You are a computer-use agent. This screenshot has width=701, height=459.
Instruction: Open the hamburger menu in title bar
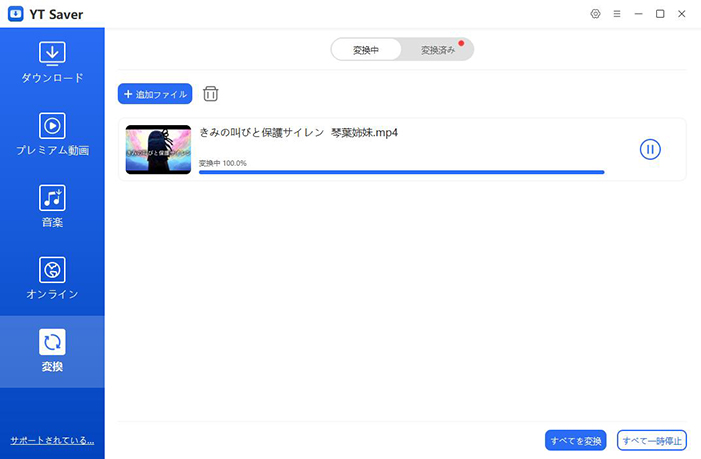[x=617, y=14]
